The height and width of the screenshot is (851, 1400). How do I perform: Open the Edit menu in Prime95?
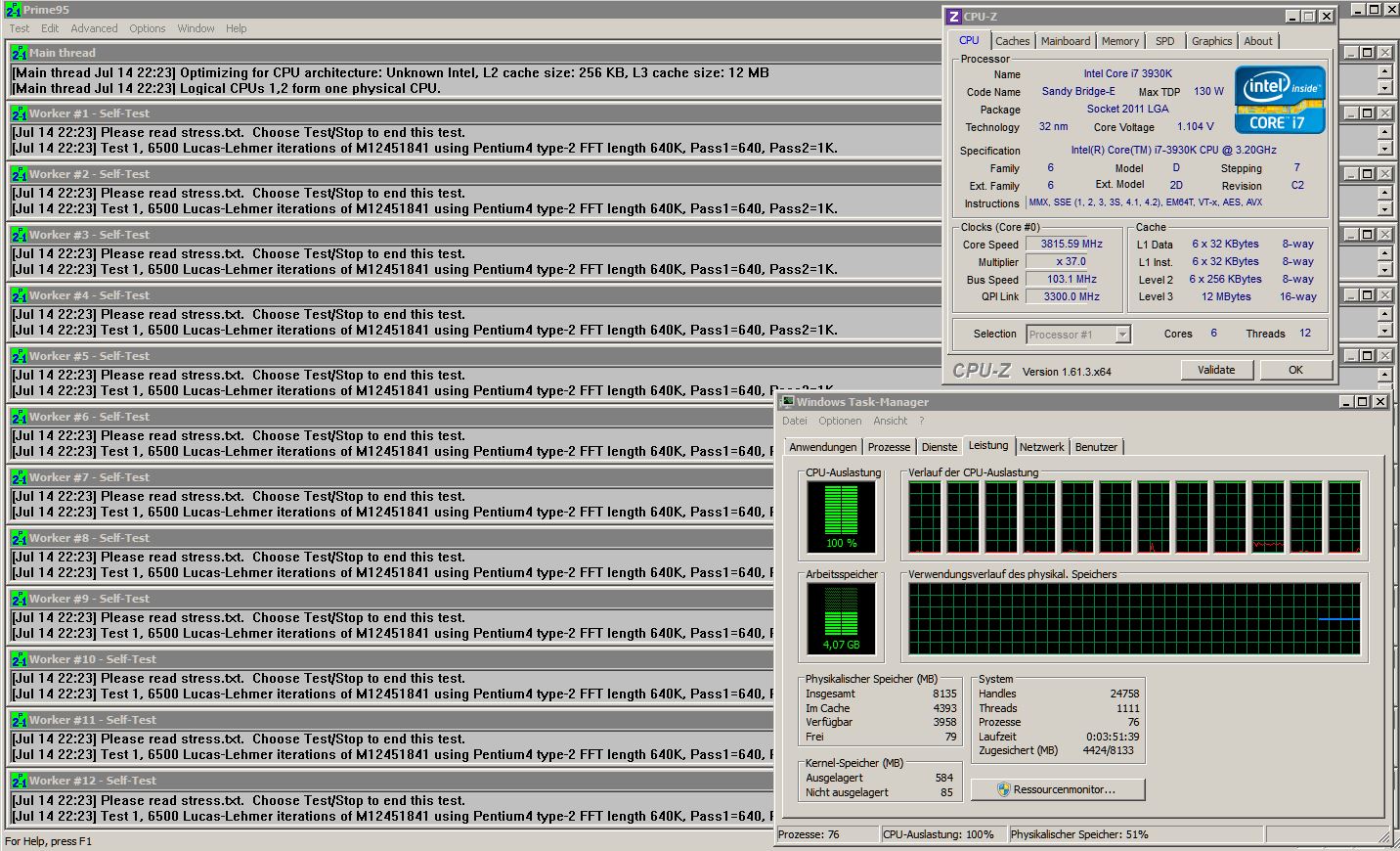50,28
